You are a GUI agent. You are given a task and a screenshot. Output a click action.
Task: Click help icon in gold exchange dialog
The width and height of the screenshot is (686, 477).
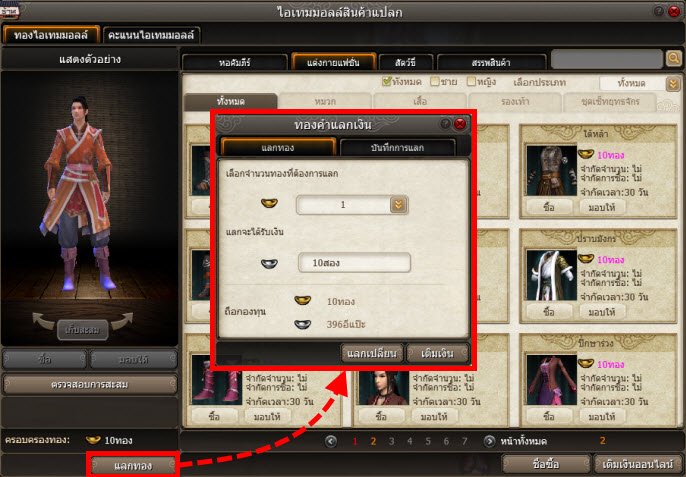[445, 124]
